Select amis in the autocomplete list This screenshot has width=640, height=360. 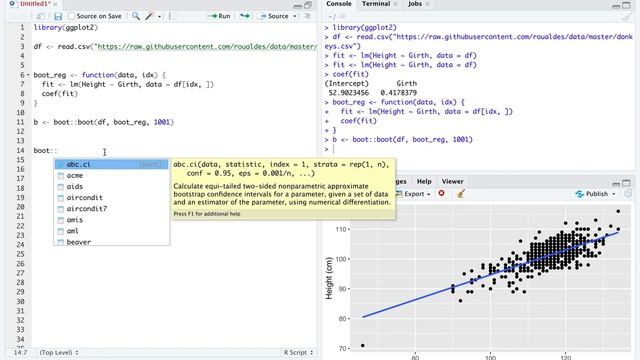pos(112,220)
